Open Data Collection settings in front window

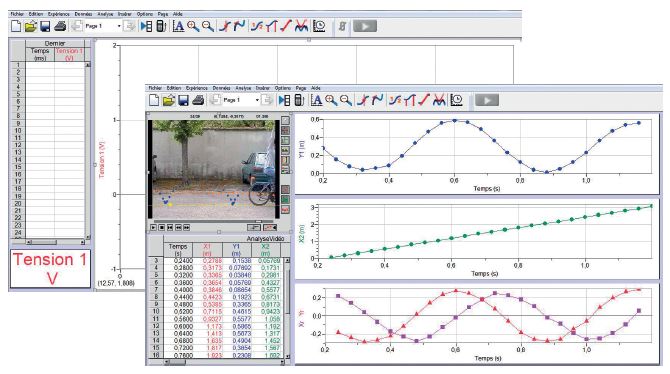coord(456,100)
